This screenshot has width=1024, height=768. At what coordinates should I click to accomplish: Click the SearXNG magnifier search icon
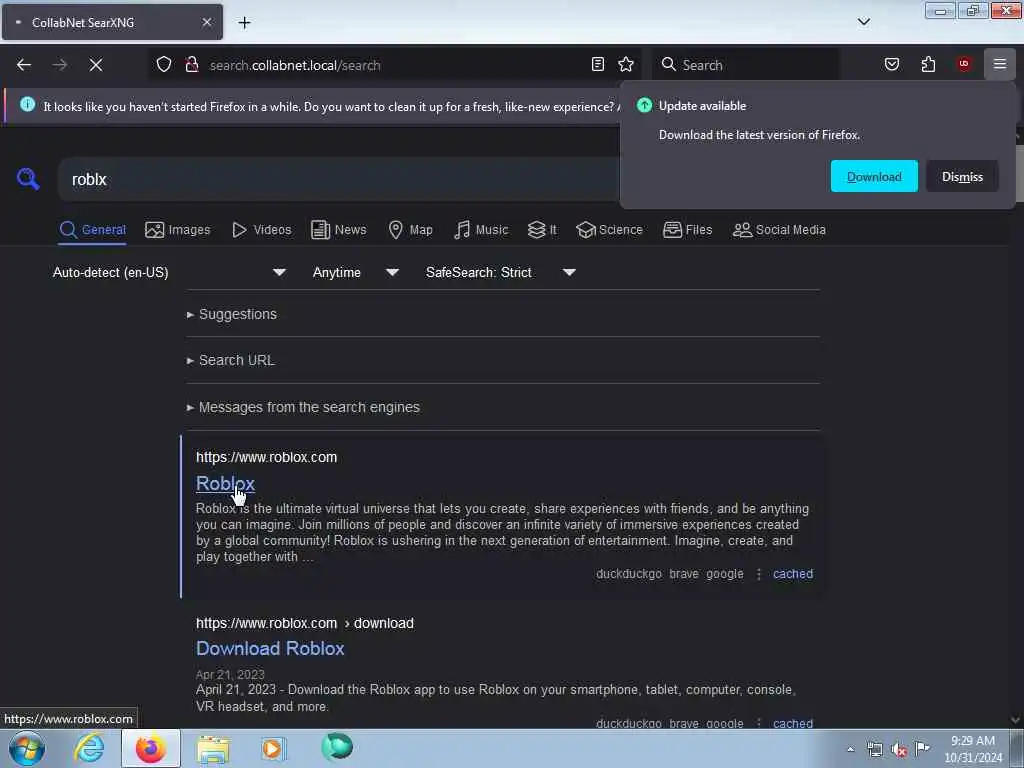[x=28, y=178]
